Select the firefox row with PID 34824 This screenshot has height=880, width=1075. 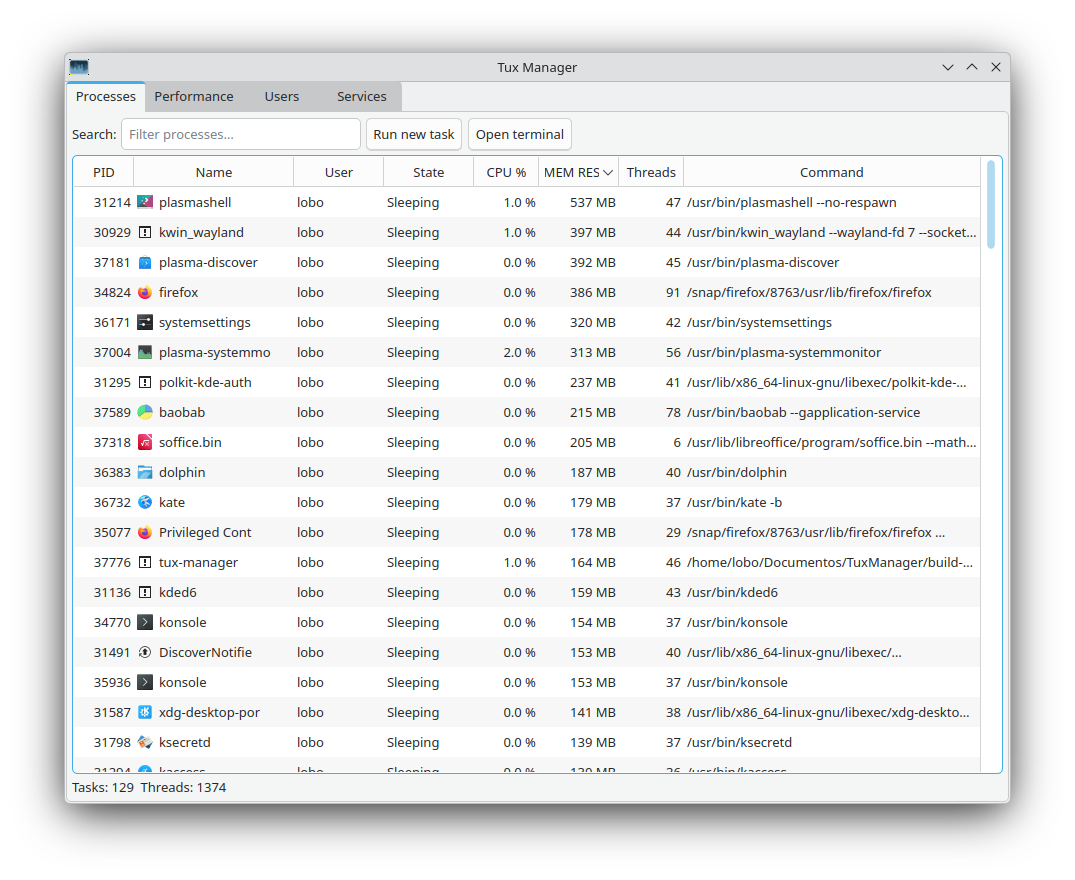[x=527, y=293]
